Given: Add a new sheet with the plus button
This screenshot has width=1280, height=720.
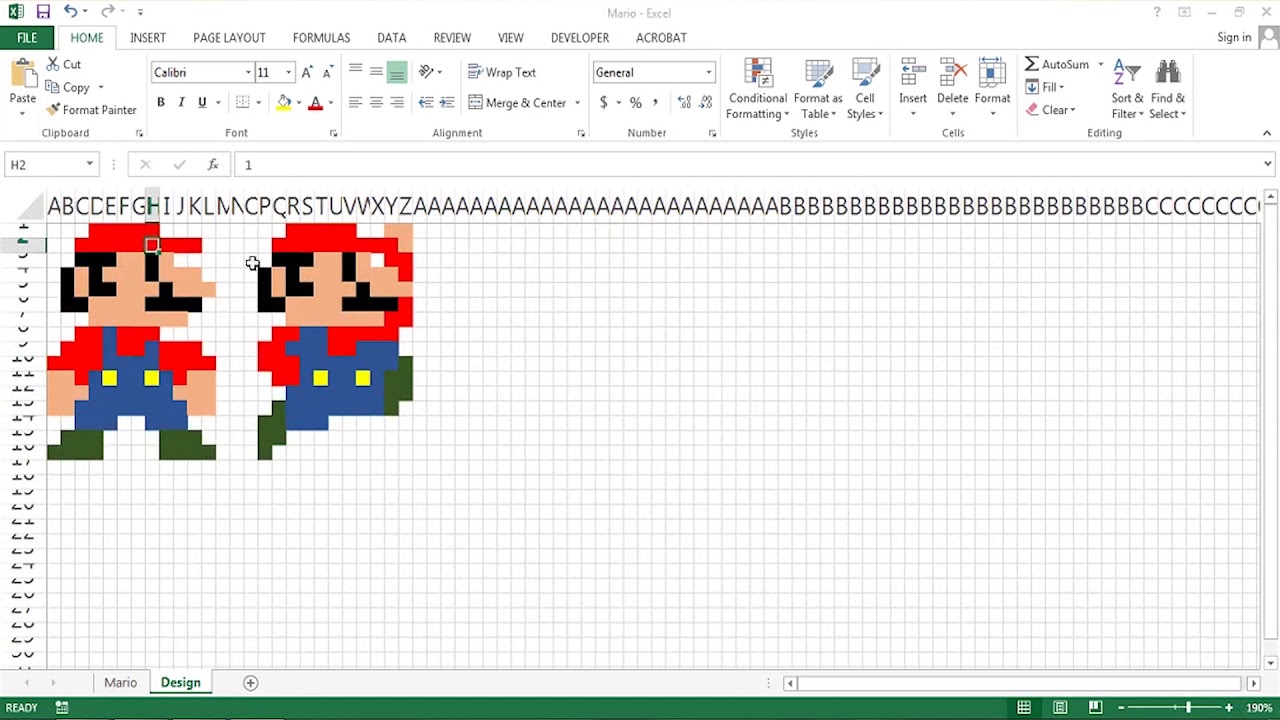Looking at the screenshot, I should pos(251,683).
